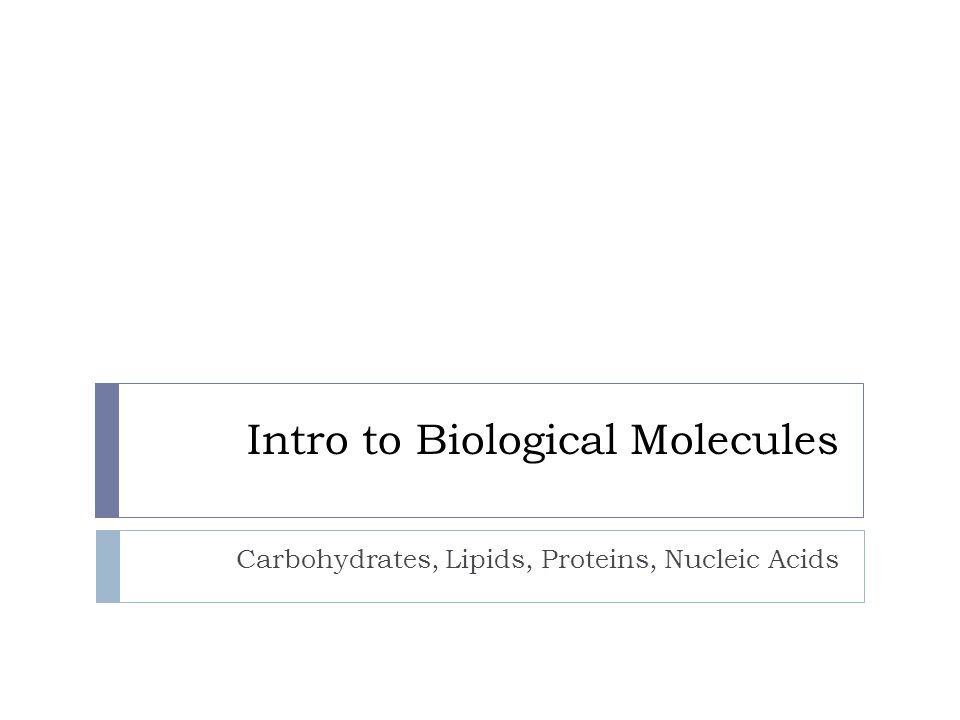The width and height of the screenshot is (960, 720).
Task: Click the word "Intro" in the title
Action: coord(298,440)
